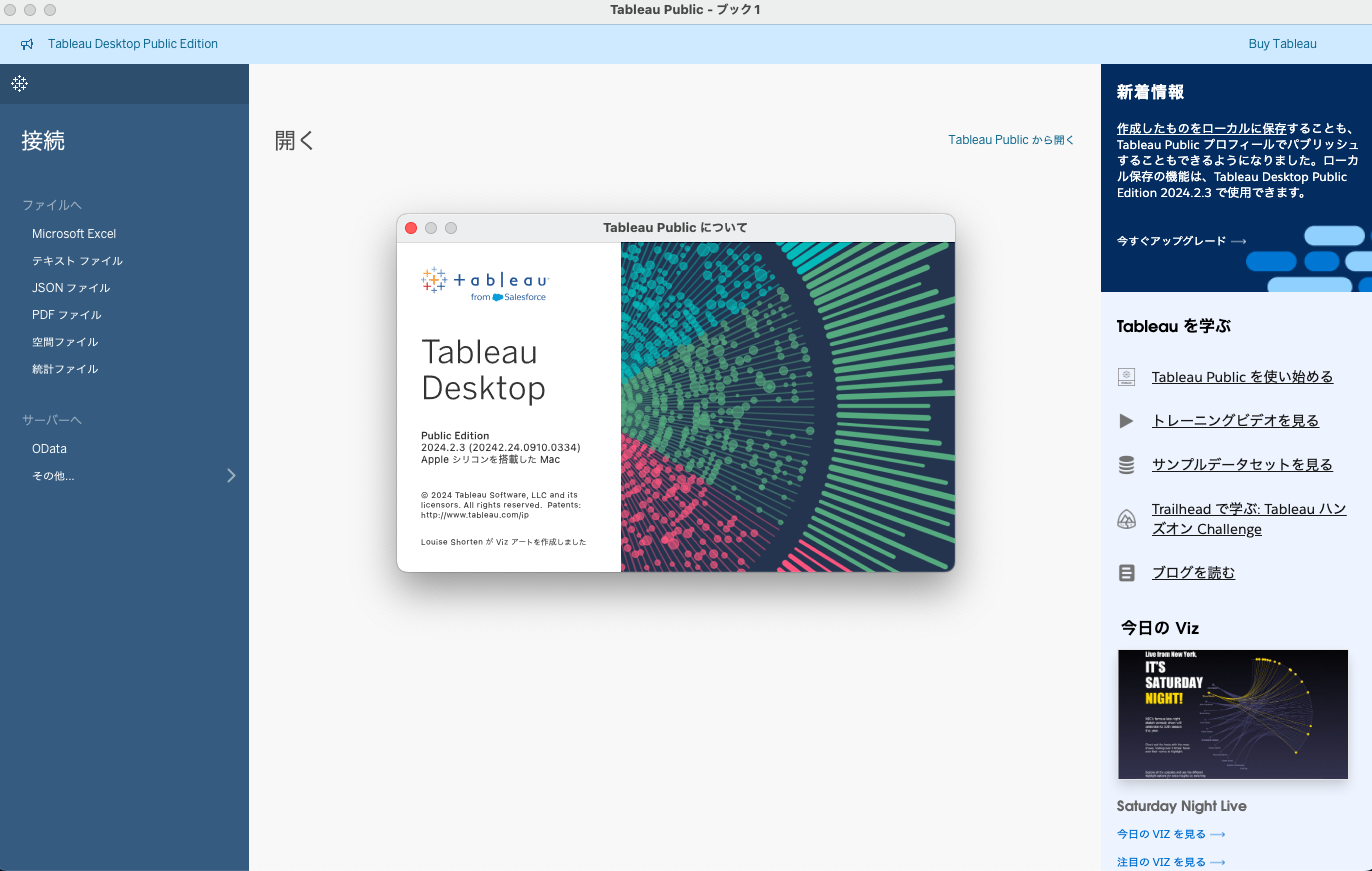The image size is (1372, 871).
Task: Click 注目の VIZ を見る link
Action: tap(1171, 862)
